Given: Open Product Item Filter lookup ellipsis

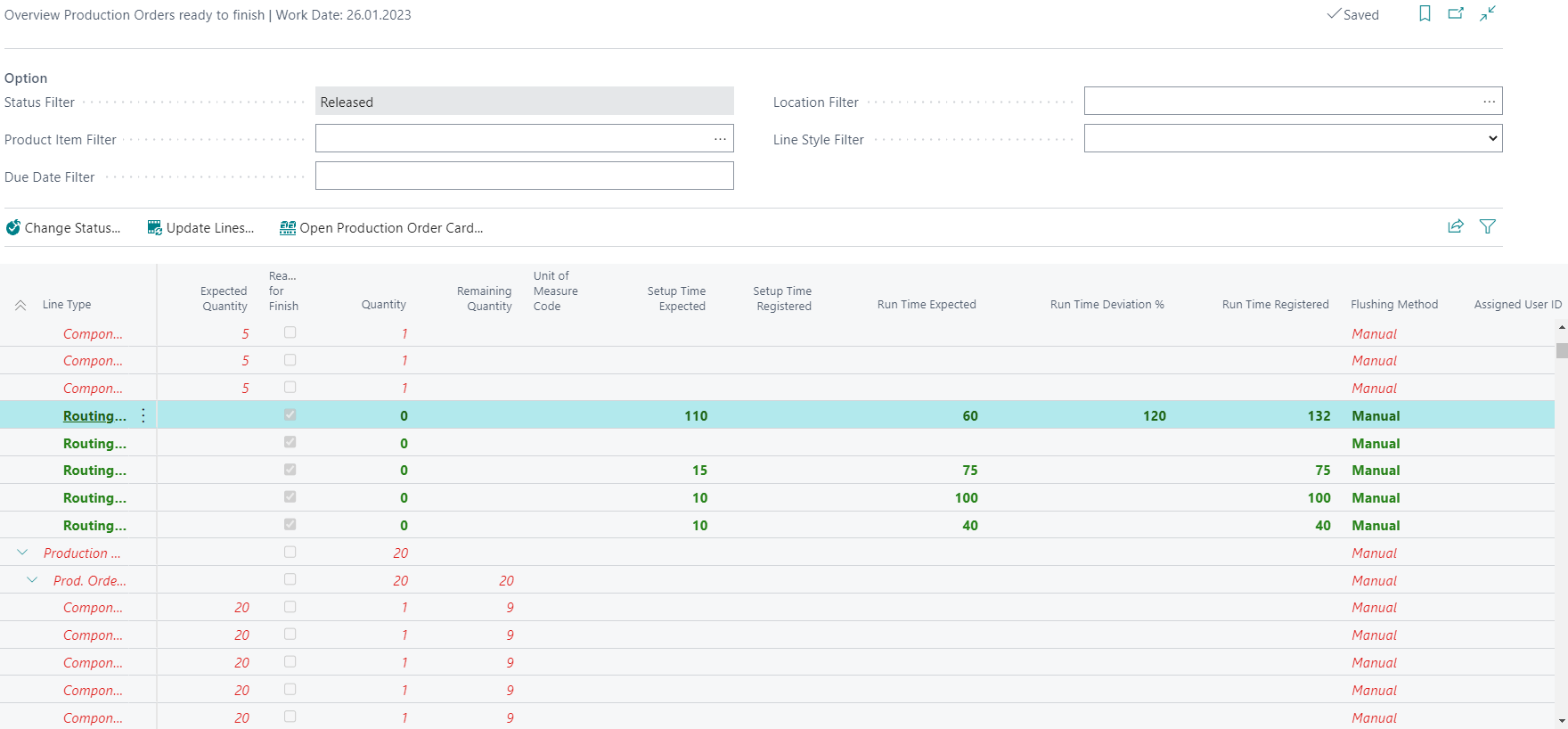Looking at the screenshot, I should [720, 139].
